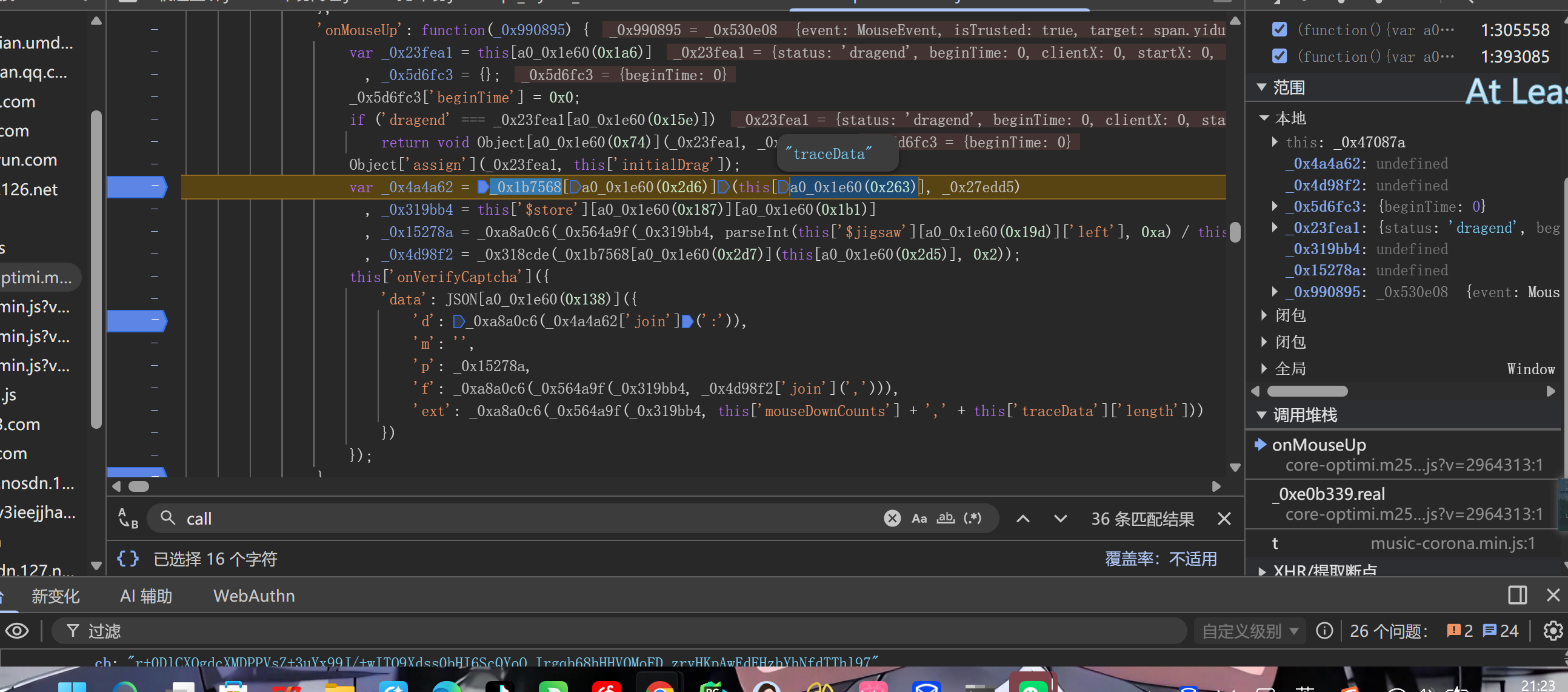The height and width of the screenshot is (692, 1568).
Task: Open File Explorer from the taskbar
Action: 339,685
